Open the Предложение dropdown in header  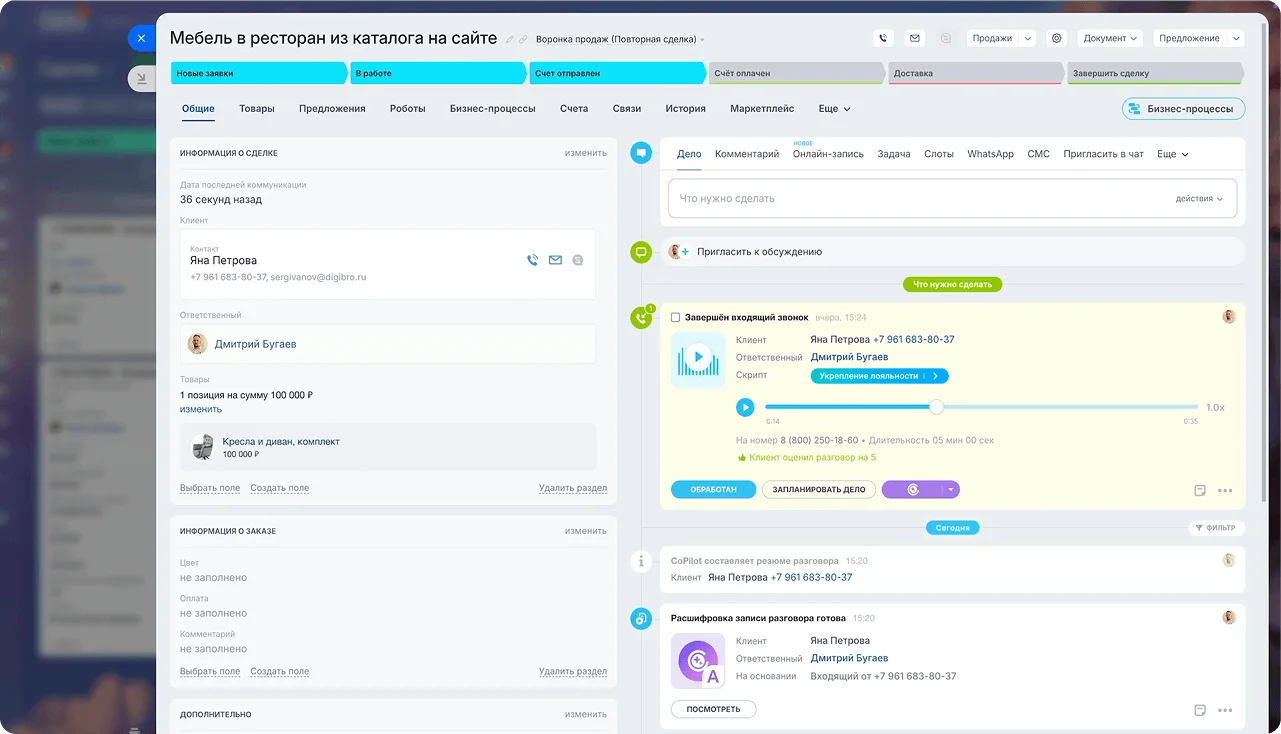pyautogui.click(x=1197, y=38)
